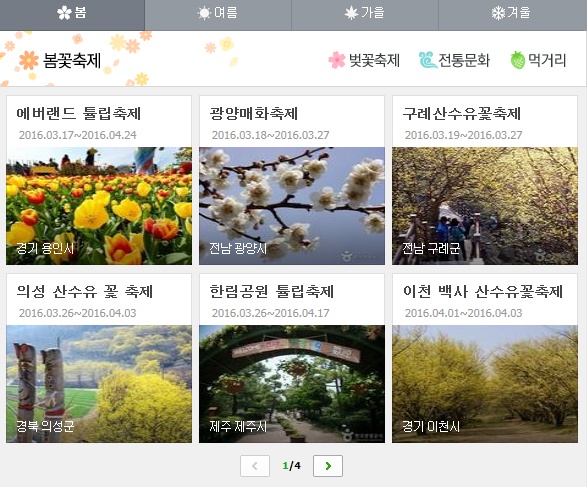Go to the next festival page

click(328, 466)
